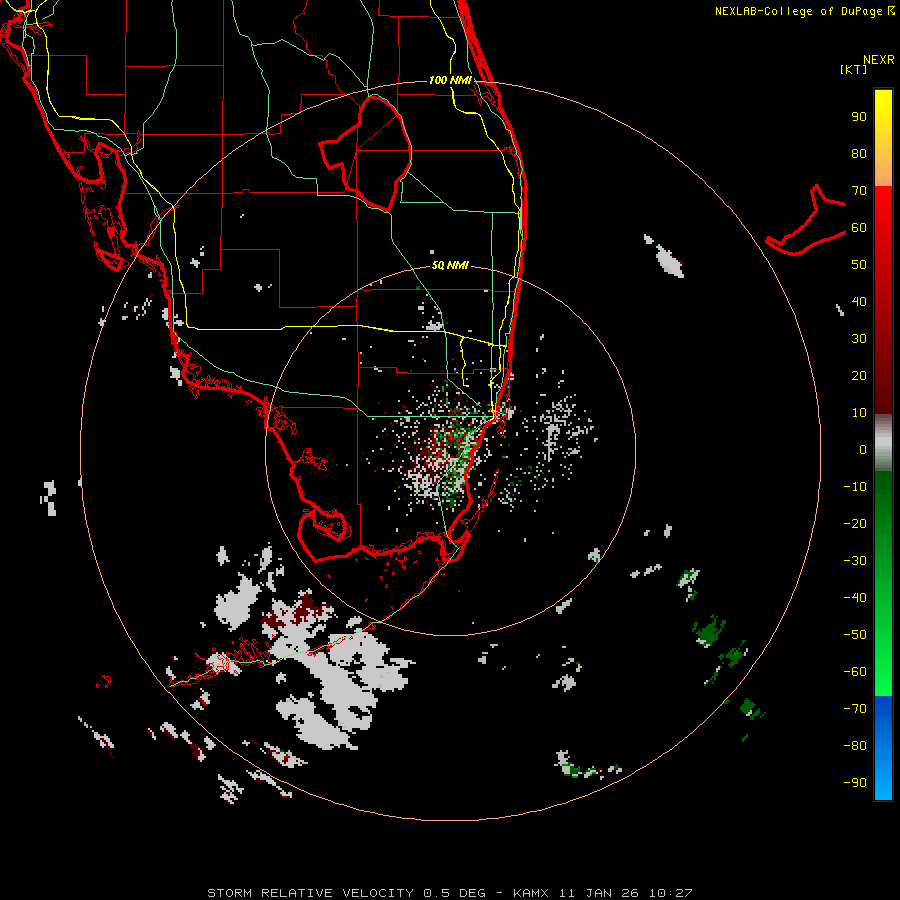900x900 pixels.
Task: Click the positive 70 value on velocity scale
Action: (x=859, y=191)
